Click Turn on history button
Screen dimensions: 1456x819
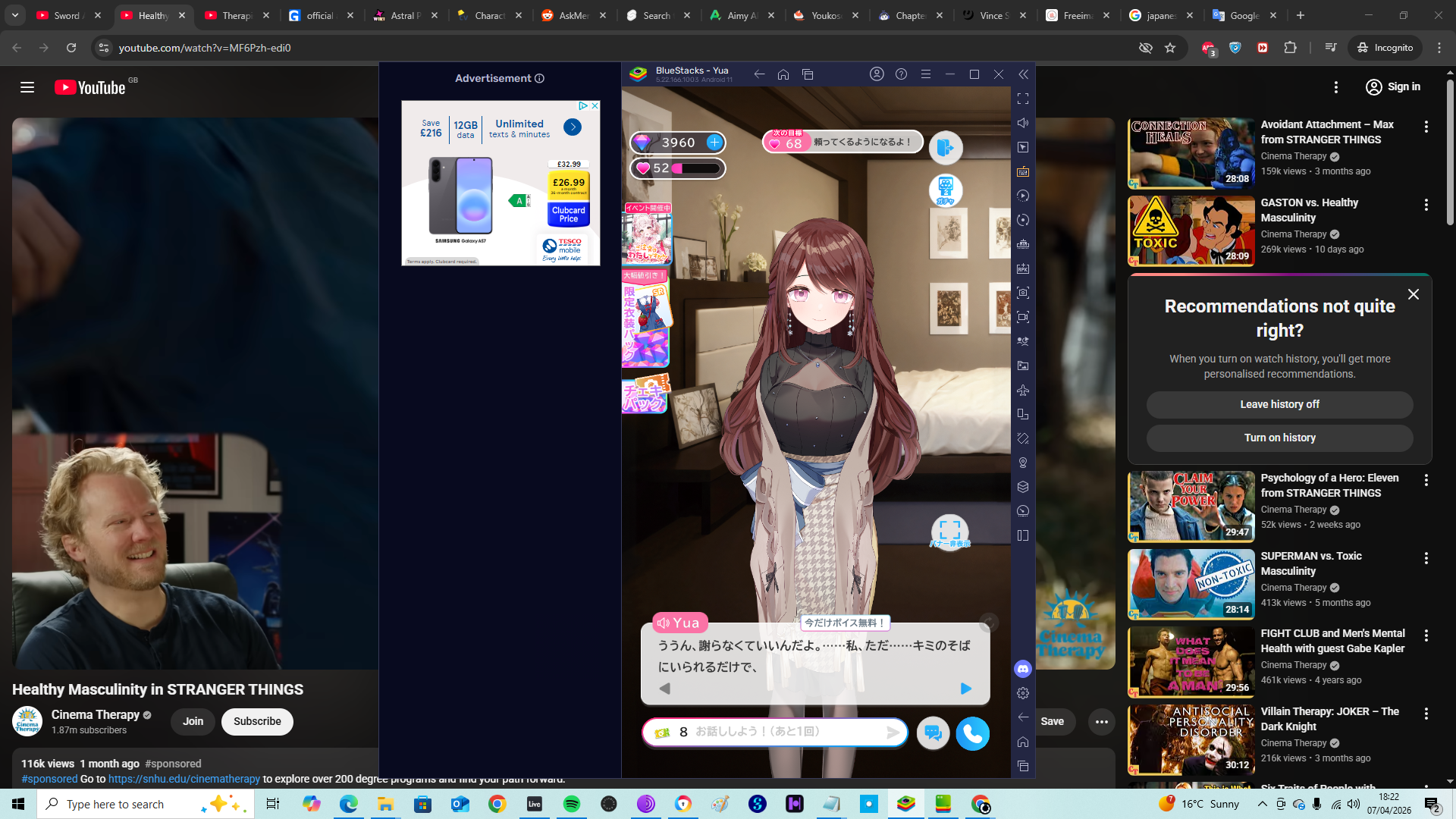tap(1279, 438)
